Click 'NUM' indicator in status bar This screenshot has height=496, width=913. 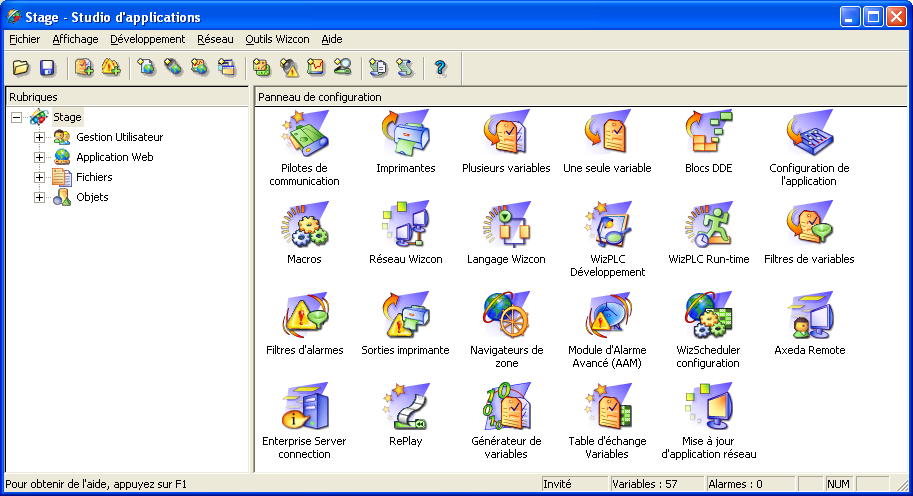[x=838, y=484]
